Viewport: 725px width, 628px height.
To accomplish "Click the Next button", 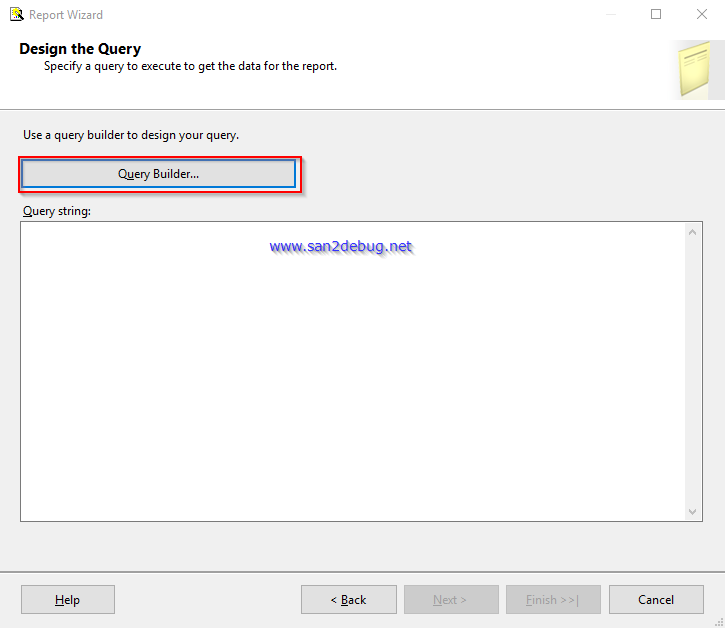I will point(451,600).
